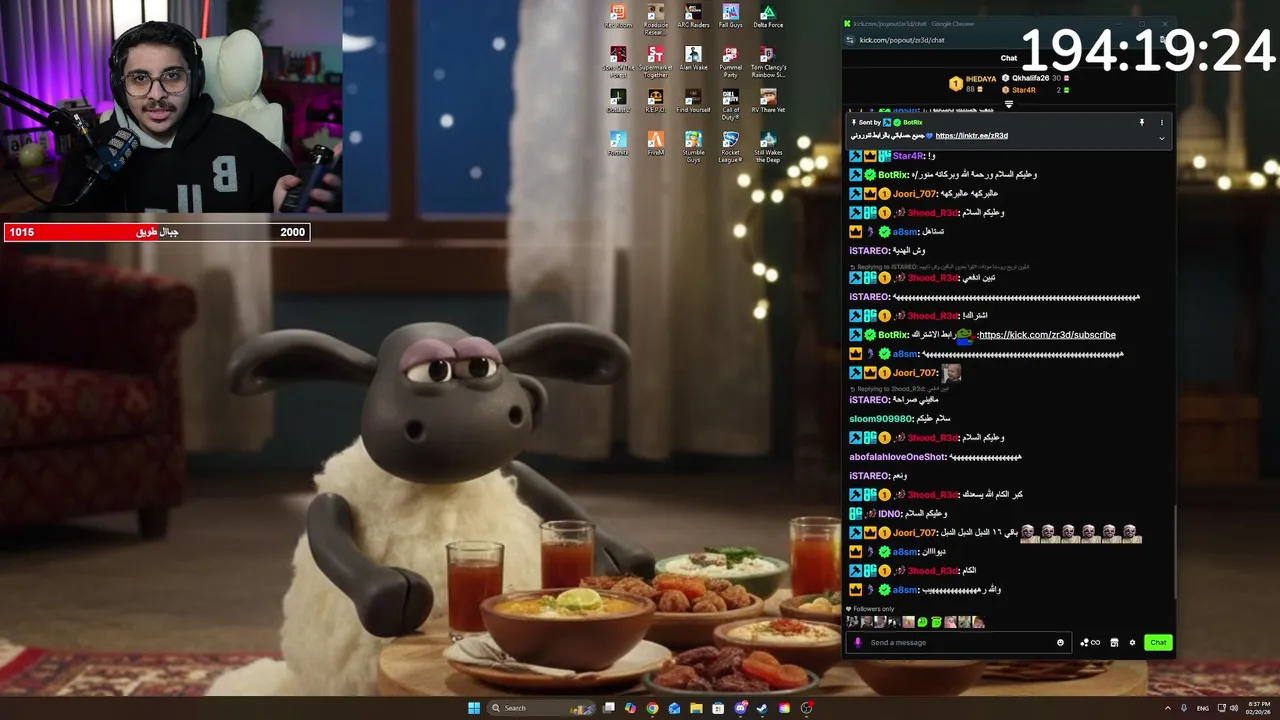Viewport: 1280px width, 720px height.
Task: Open the channel points icon
Action: (1089, 642)
